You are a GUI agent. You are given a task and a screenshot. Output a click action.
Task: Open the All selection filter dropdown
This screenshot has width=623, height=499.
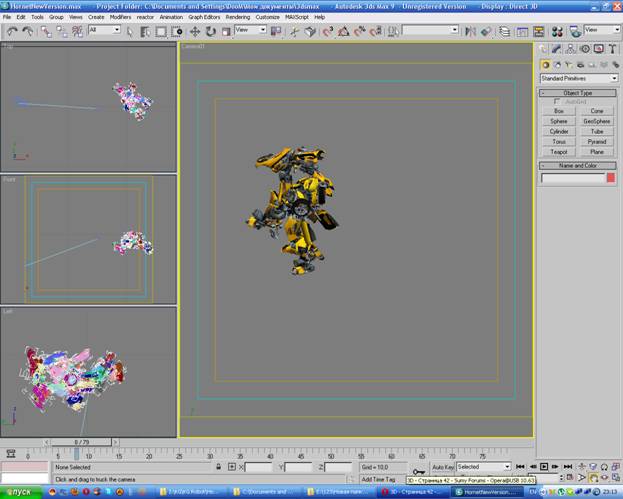click(x=104, y=31)
